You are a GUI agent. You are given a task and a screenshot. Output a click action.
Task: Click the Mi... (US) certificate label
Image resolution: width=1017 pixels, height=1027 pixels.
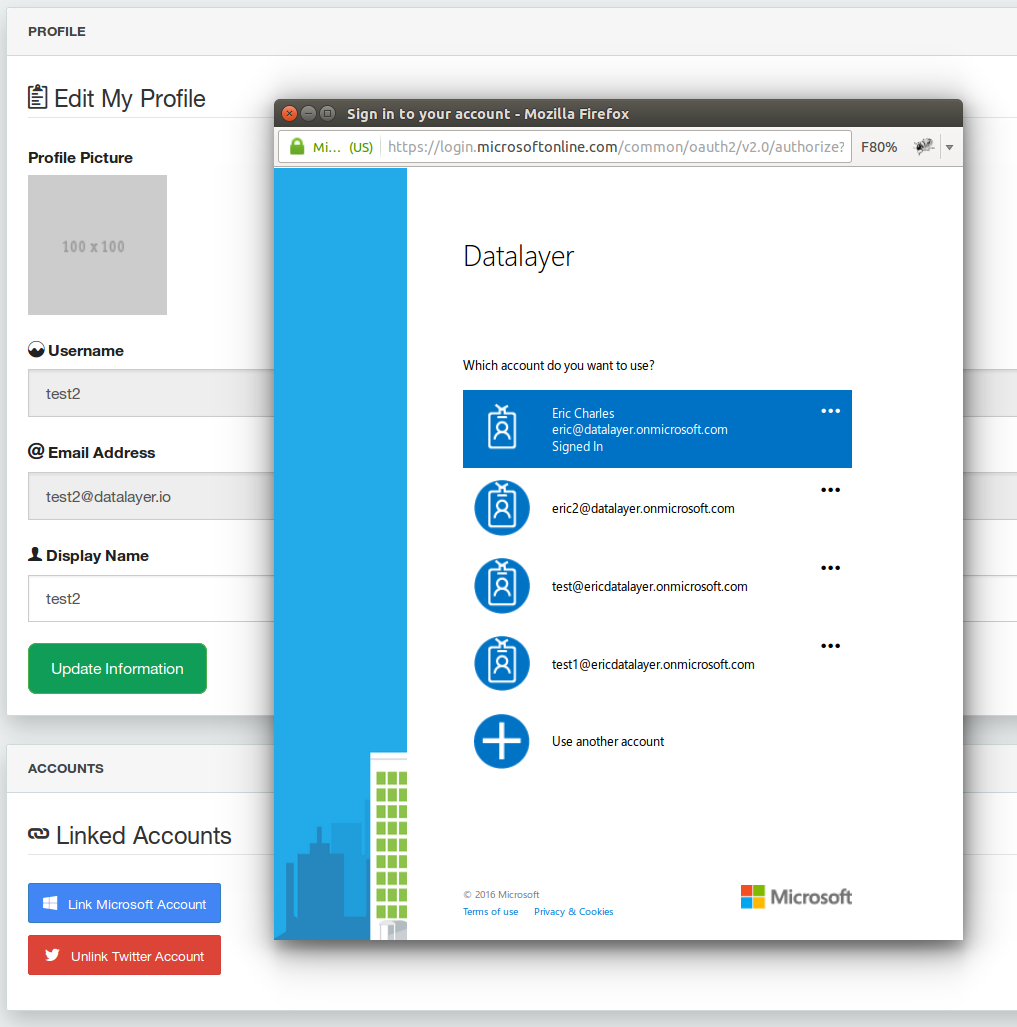(342, 147)
